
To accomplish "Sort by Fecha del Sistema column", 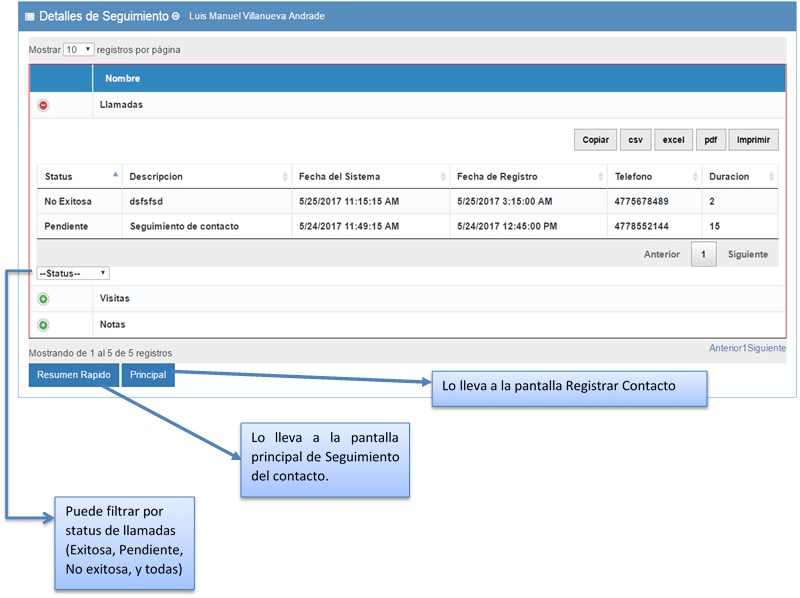I will coord(370,177).
